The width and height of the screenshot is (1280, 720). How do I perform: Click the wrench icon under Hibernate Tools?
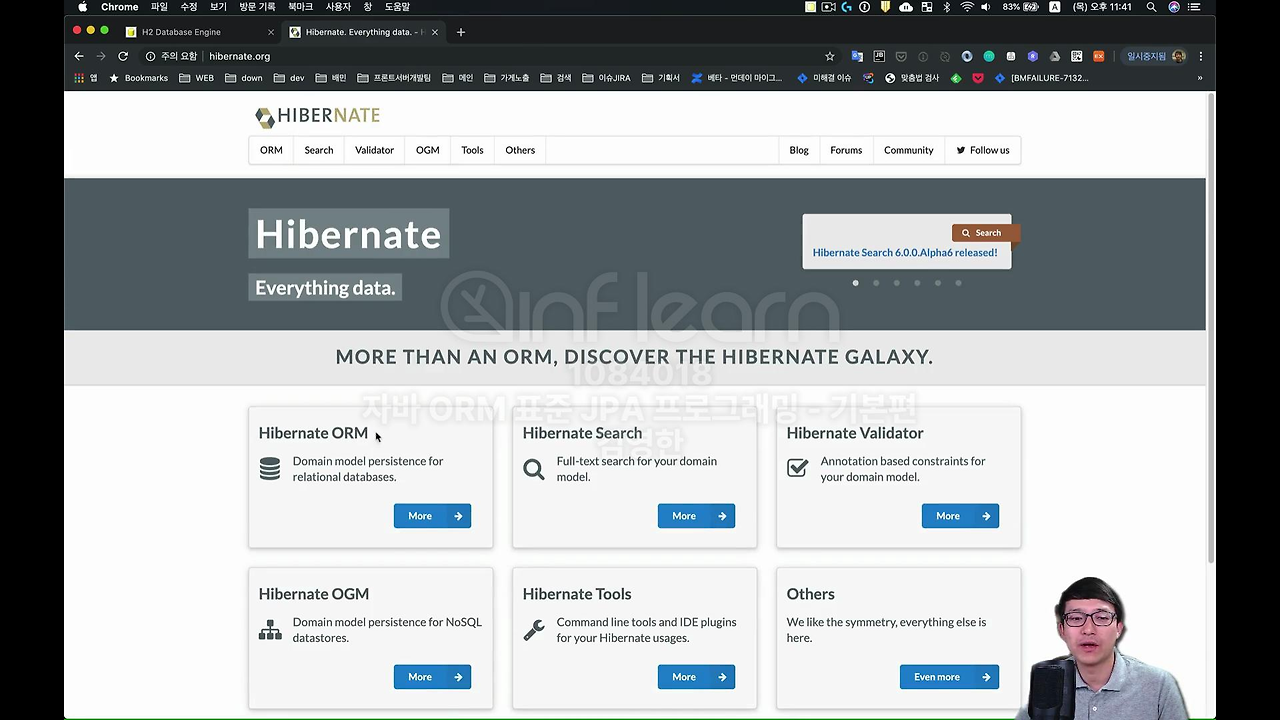tap(534, 630)
